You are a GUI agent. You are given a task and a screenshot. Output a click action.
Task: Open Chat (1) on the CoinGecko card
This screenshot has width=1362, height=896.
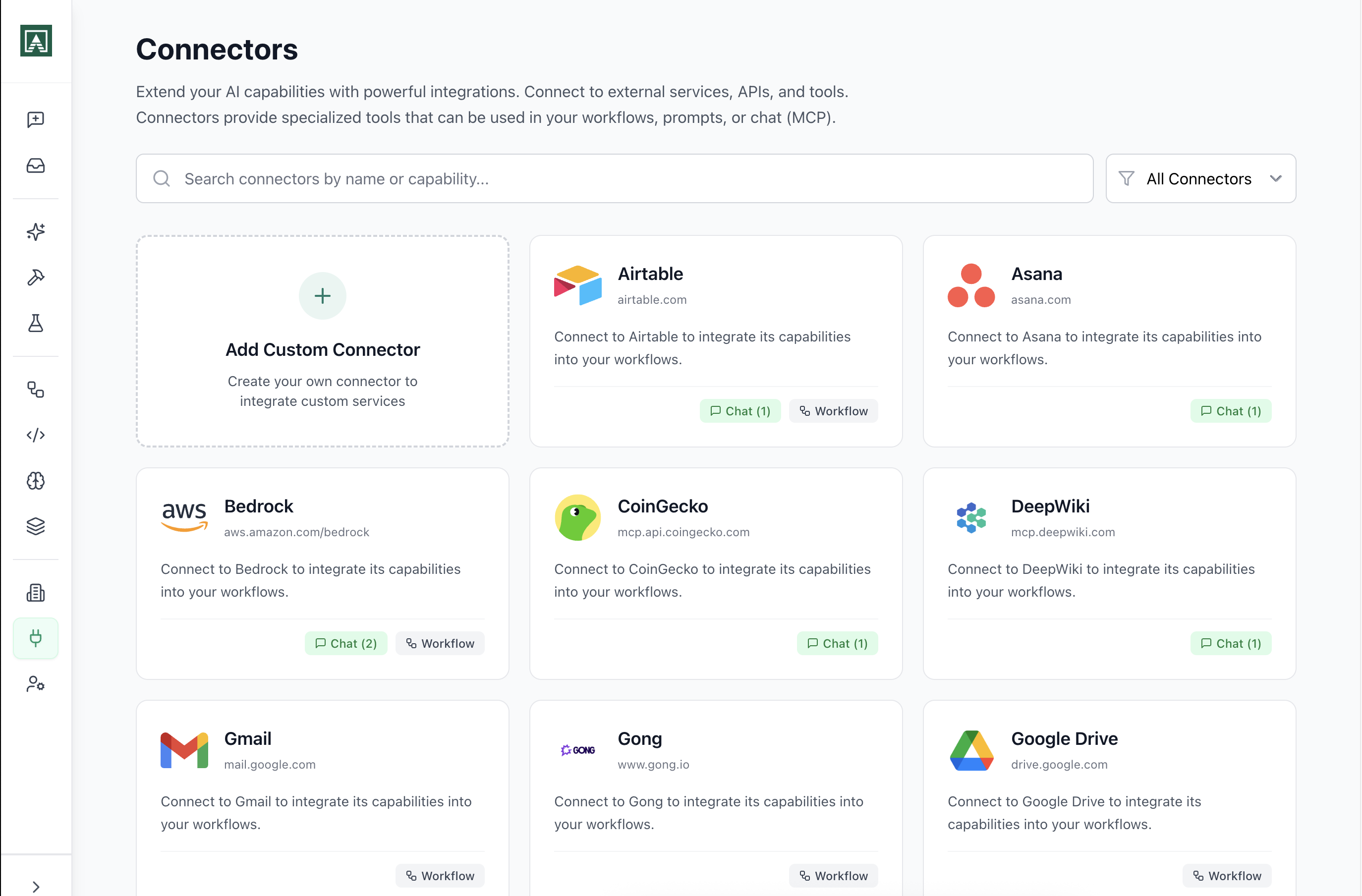(x=837, y=643)
